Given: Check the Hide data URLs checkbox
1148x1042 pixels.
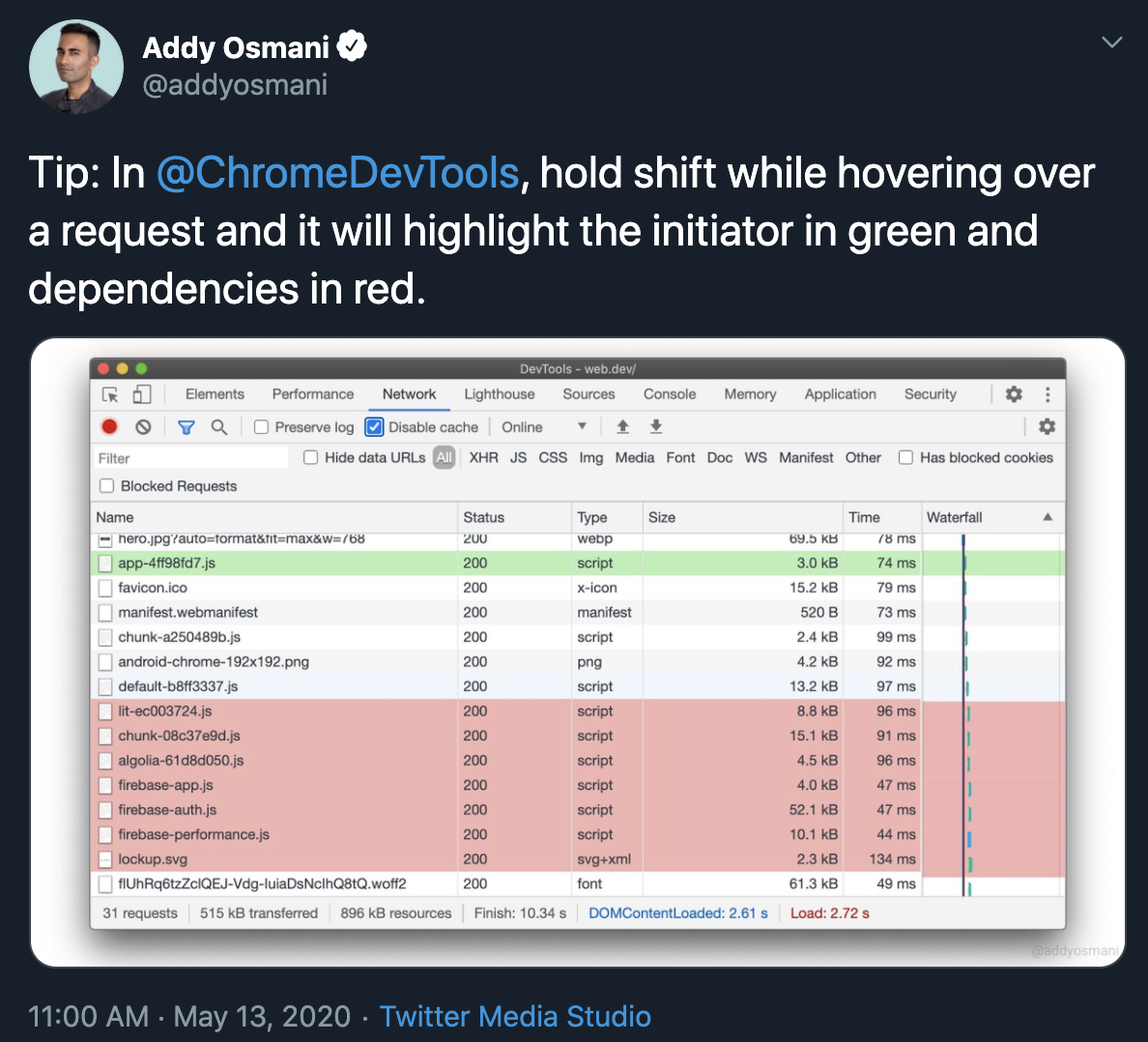Looking at the screenshot, I should pos(310,457).
